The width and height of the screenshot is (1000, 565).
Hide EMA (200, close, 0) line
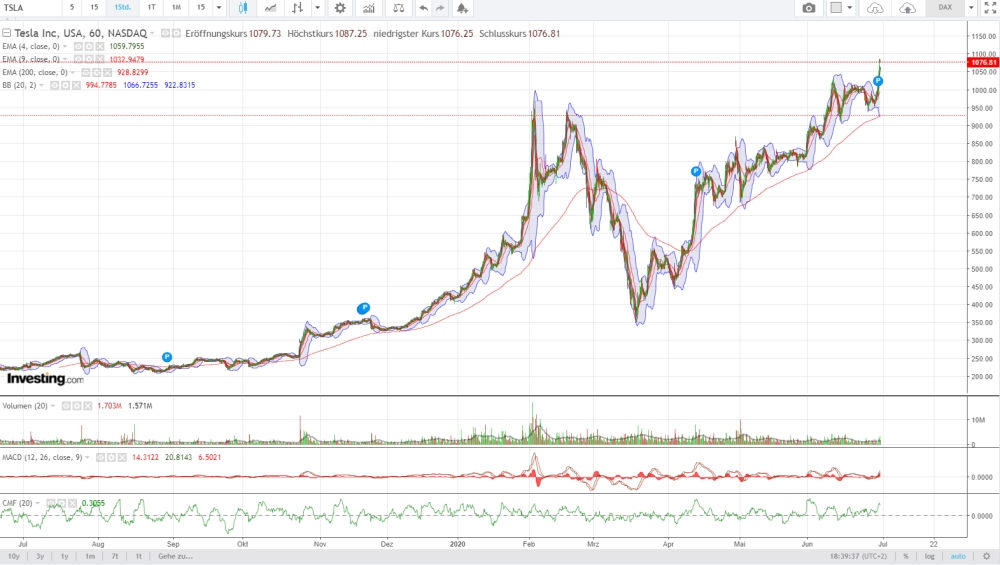[86, 72]
